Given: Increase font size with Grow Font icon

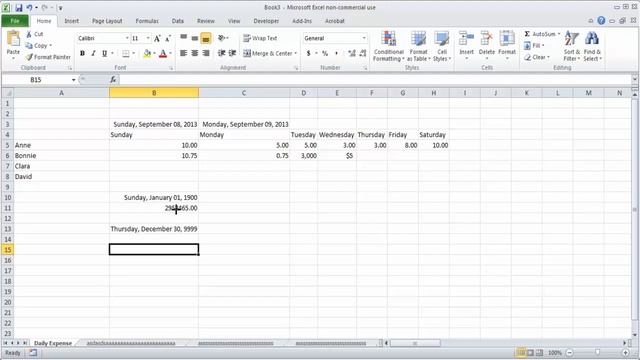Looking at the screenshot, I should point(157,38).
